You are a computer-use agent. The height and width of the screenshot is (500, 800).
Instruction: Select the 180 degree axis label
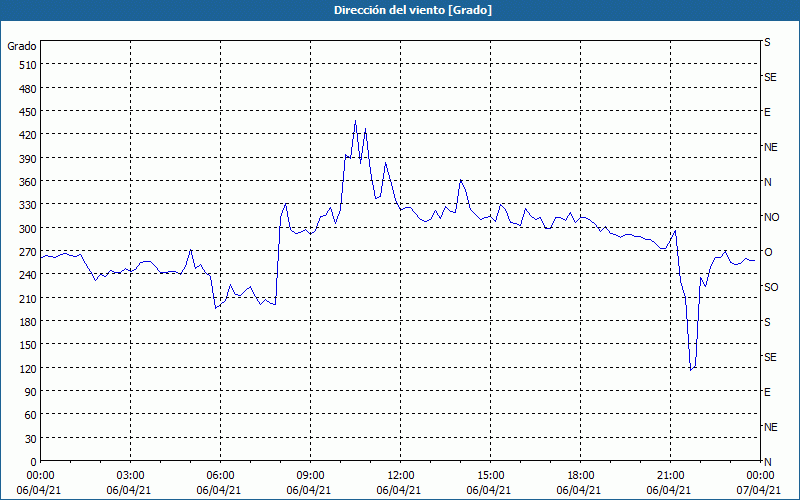click(x=29, y=322)
